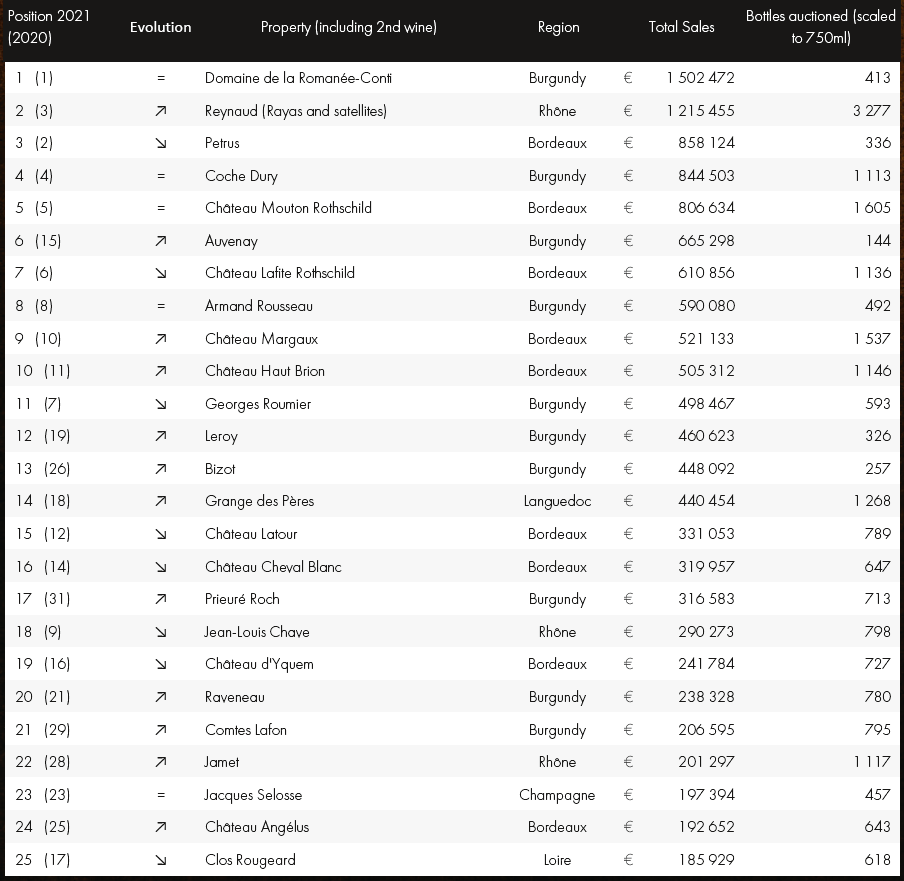Click the Bottles auctioned column header
This screenshot has width=904, height=881.
820,27
